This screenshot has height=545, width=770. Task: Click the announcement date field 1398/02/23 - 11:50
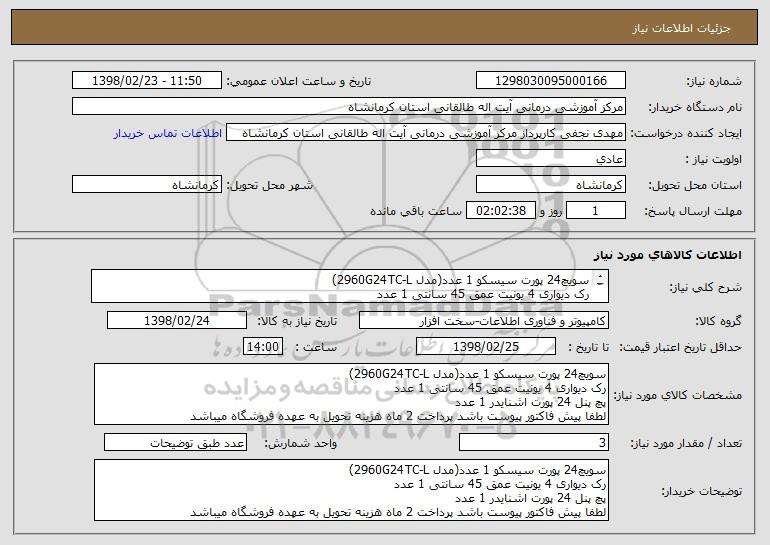pyautogui.click(x=147, y=81)
